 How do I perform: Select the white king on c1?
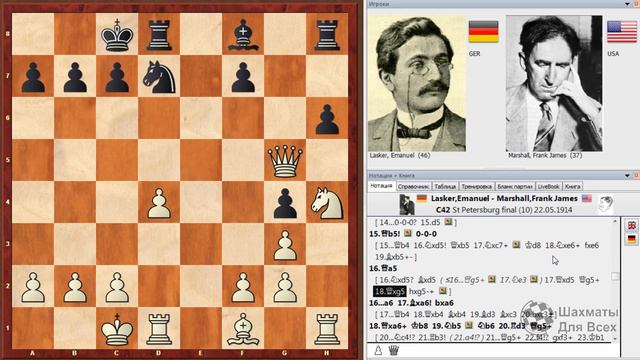[117, 329]
